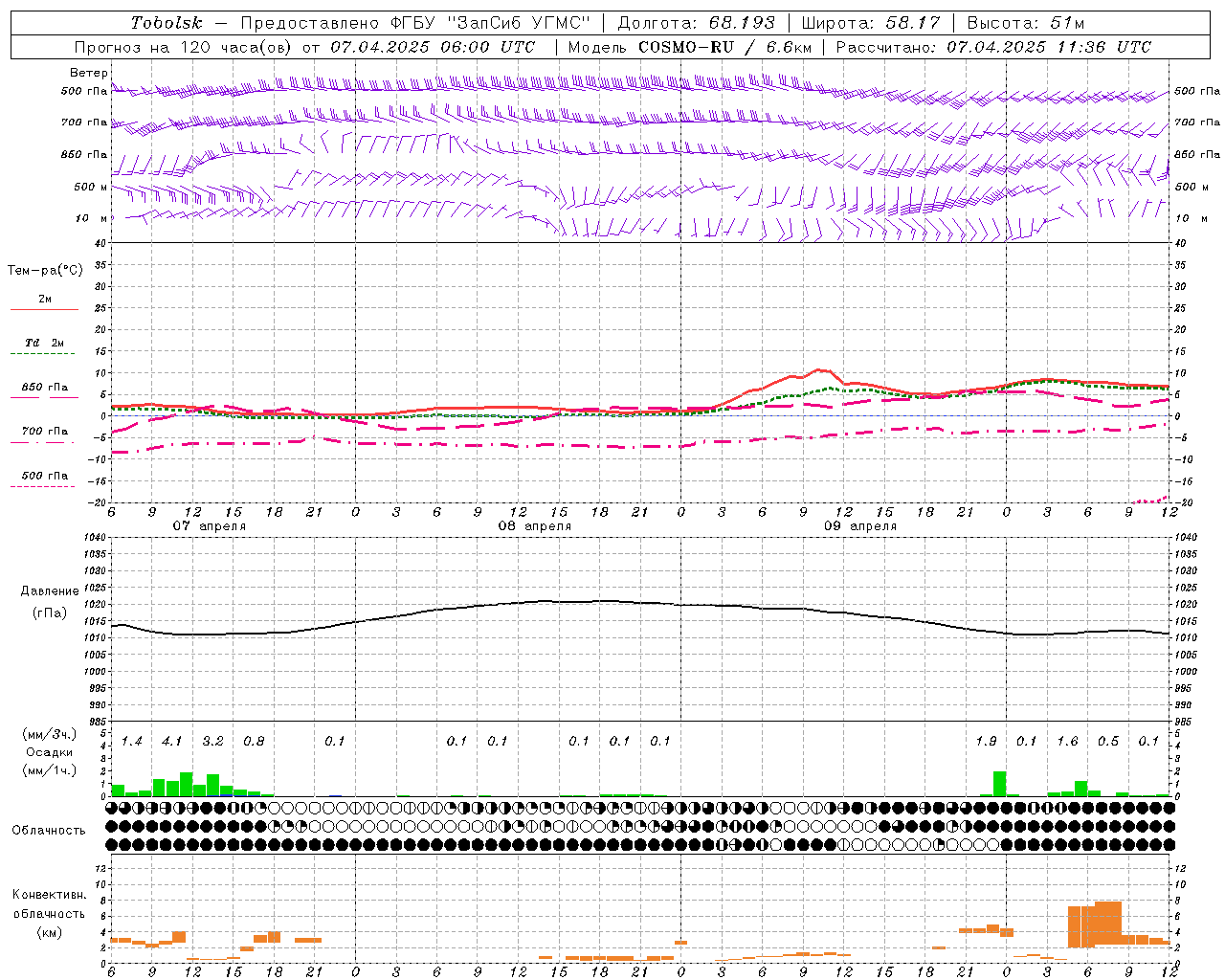Click the Рассчитано: 07.04.2025 11:36 UTC timestamp
This screenshot has width=1225, height=980.
click(993, 47)
